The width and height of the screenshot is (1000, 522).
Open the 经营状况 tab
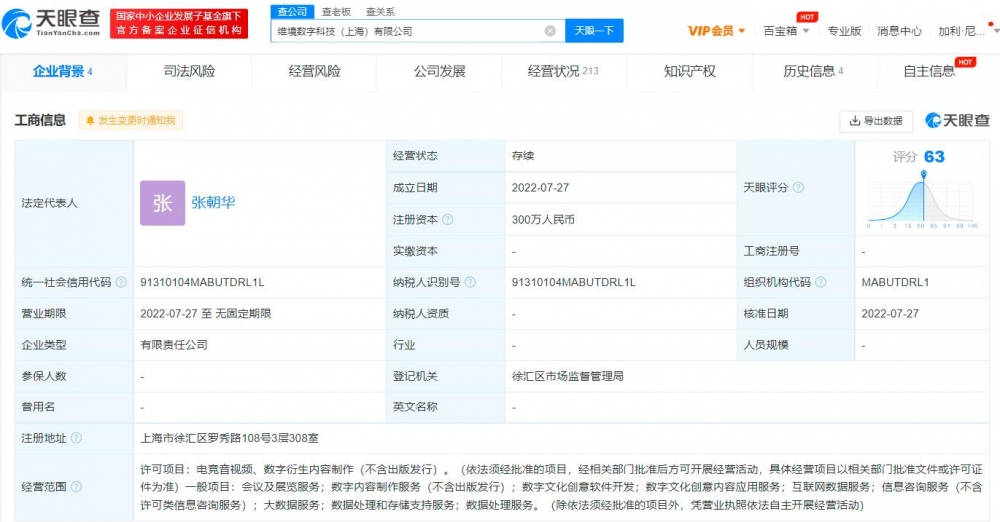point(564,71)
